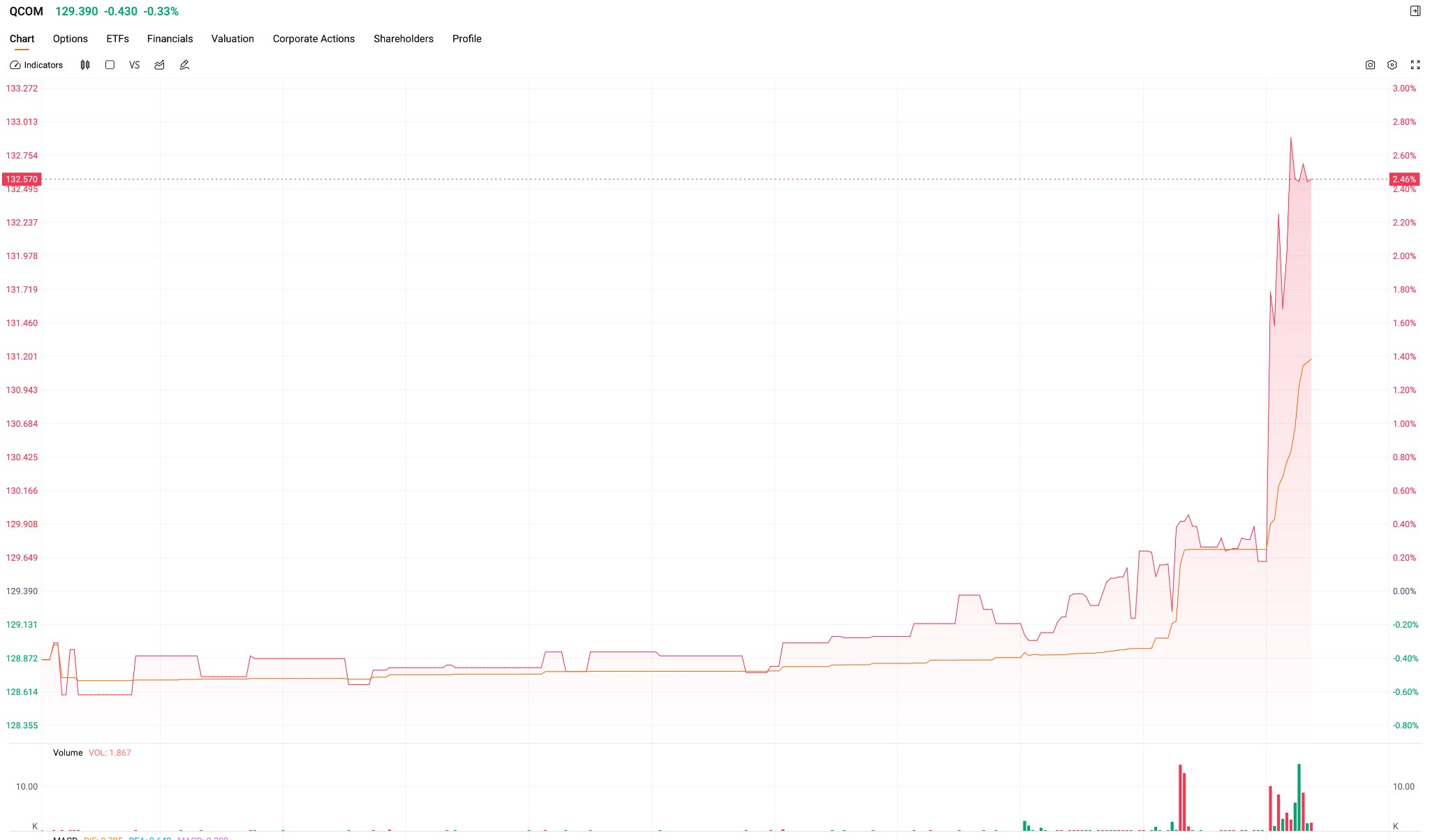Open the Indicators menu
1430x840 pixels.
(36, 65)
